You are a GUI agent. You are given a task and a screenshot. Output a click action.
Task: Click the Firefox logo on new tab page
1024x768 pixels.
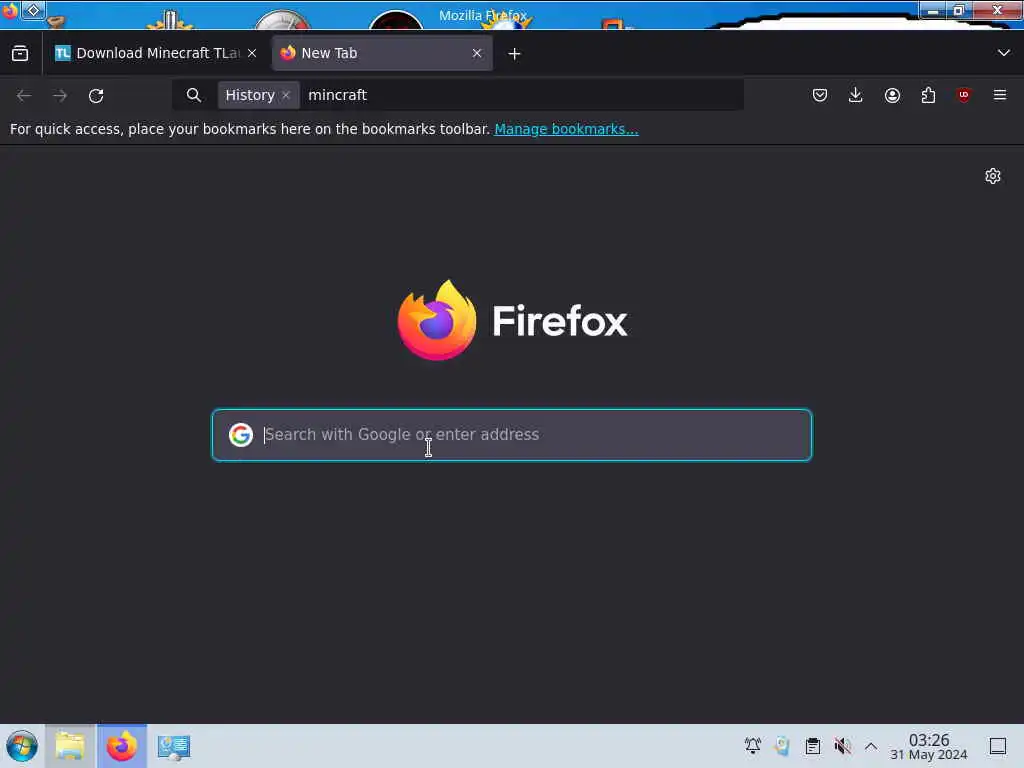click(437, 320)
